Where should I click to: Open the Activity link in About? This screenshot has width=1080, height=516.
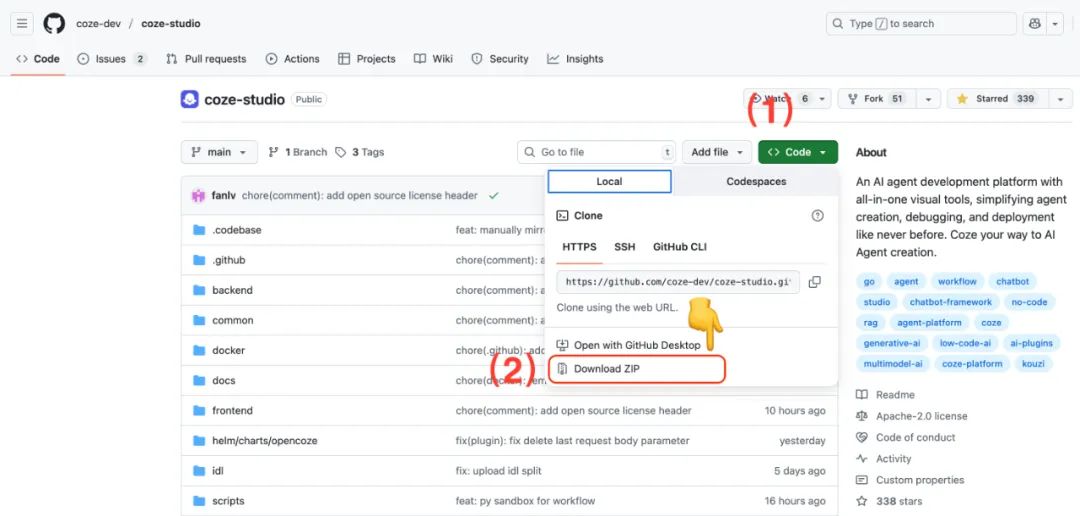point(884,459)
